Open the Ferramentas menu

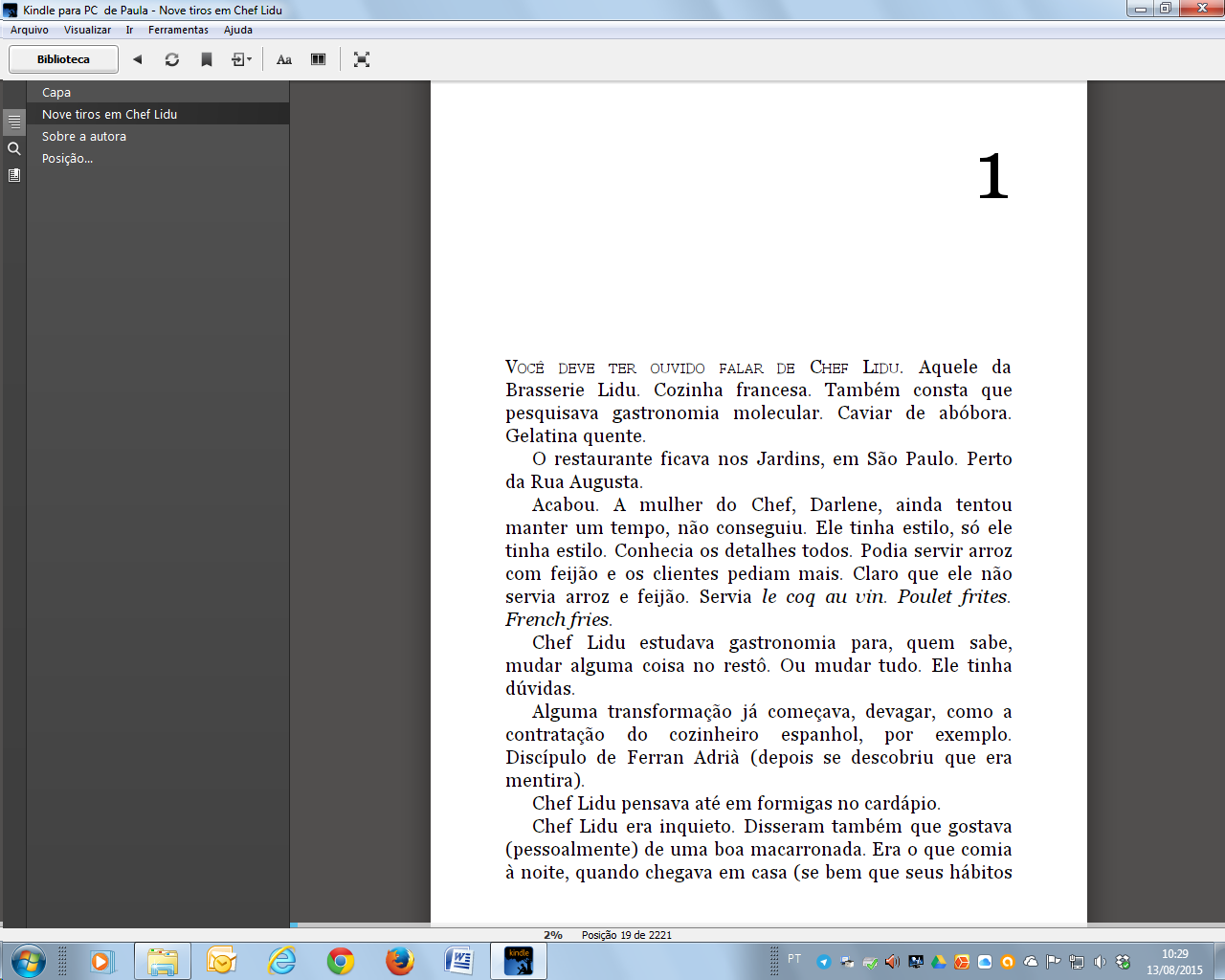pyautogui.click(x=178, y=30)
